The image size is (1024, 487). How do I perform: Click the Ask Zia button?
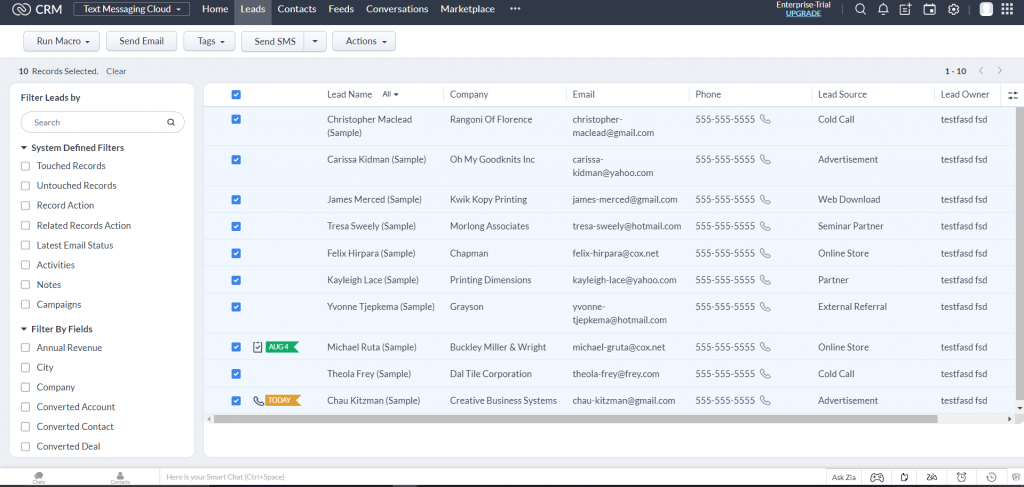point(844,477)
